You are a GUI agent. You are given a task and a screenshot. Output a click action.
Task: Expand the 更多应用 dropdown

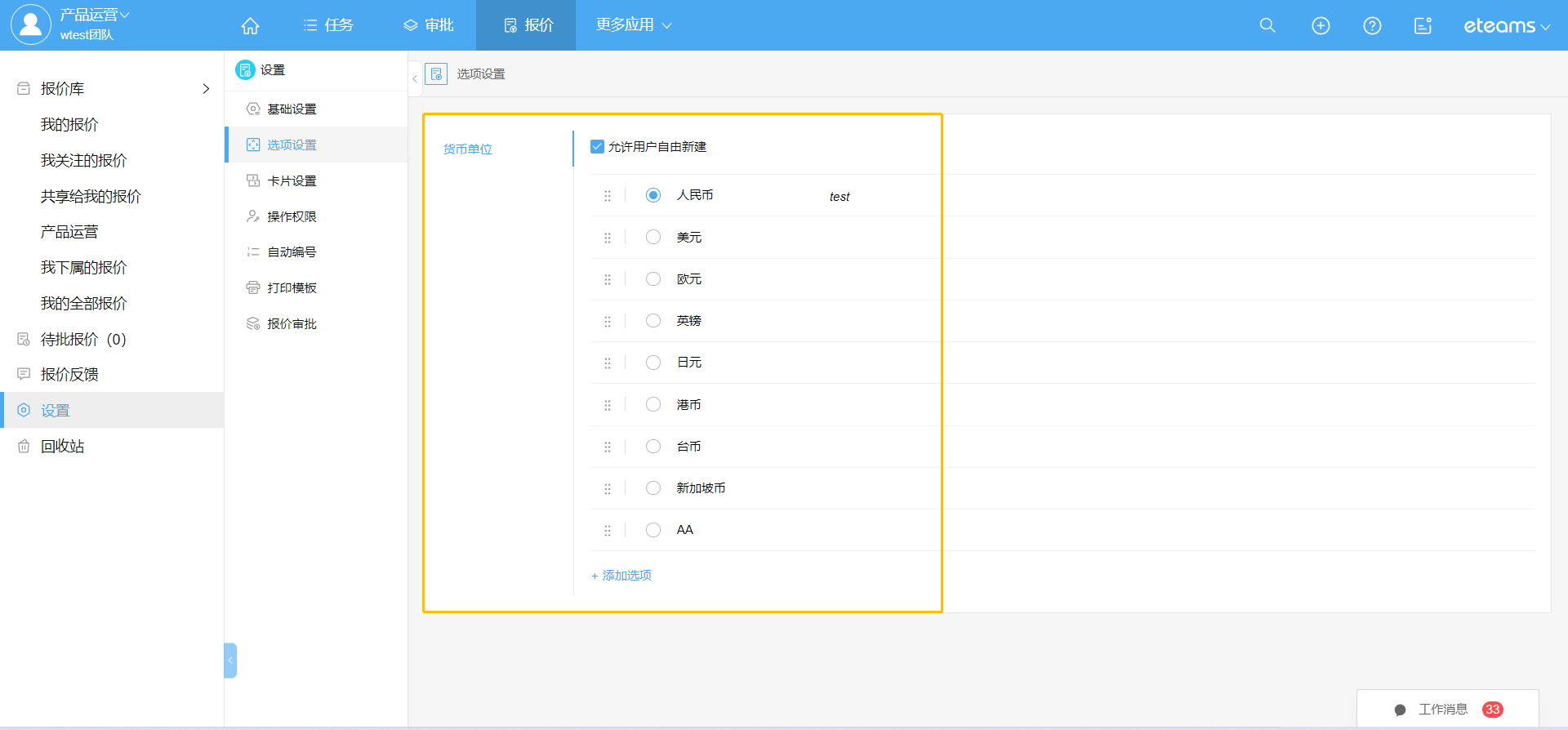[x=634, y=25]
